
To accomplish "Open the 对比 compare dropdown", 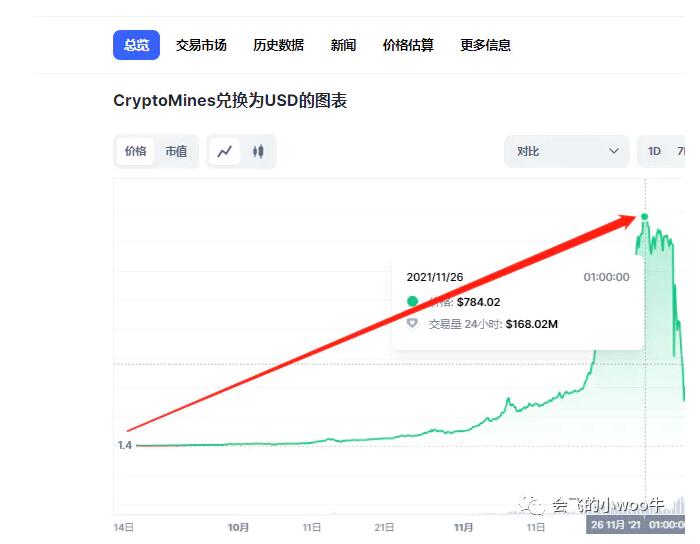I will tap(566, 151).
